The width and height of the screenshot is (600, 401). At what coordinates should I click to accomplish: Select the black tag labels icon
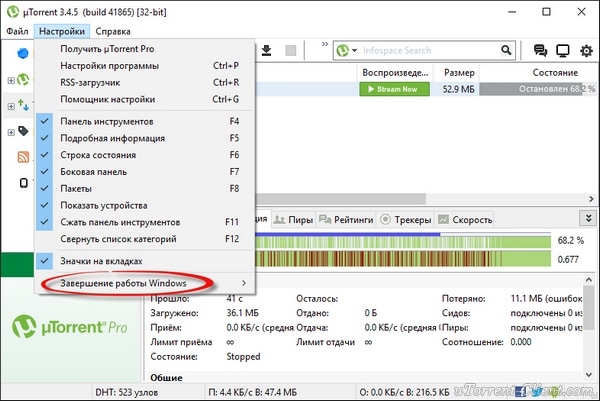pos(23,131)
